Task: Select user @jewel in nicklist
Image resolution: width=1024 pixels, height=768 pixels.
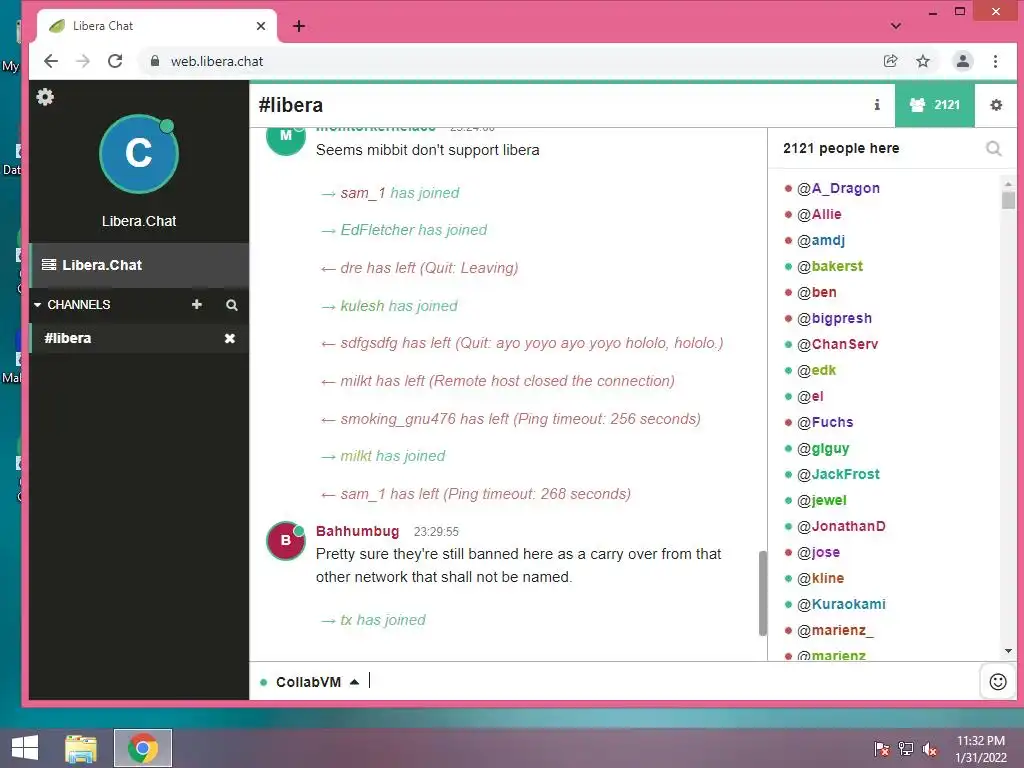Action: click(x=822, y=500)
